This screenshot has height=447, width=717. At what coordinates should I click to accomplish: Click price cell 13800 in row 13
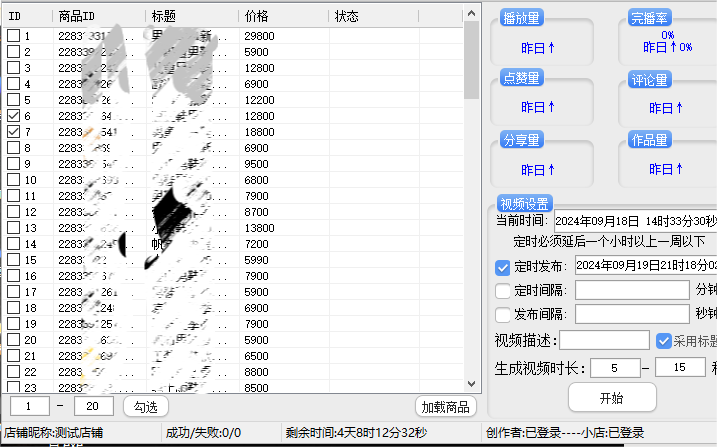point(259,228)
